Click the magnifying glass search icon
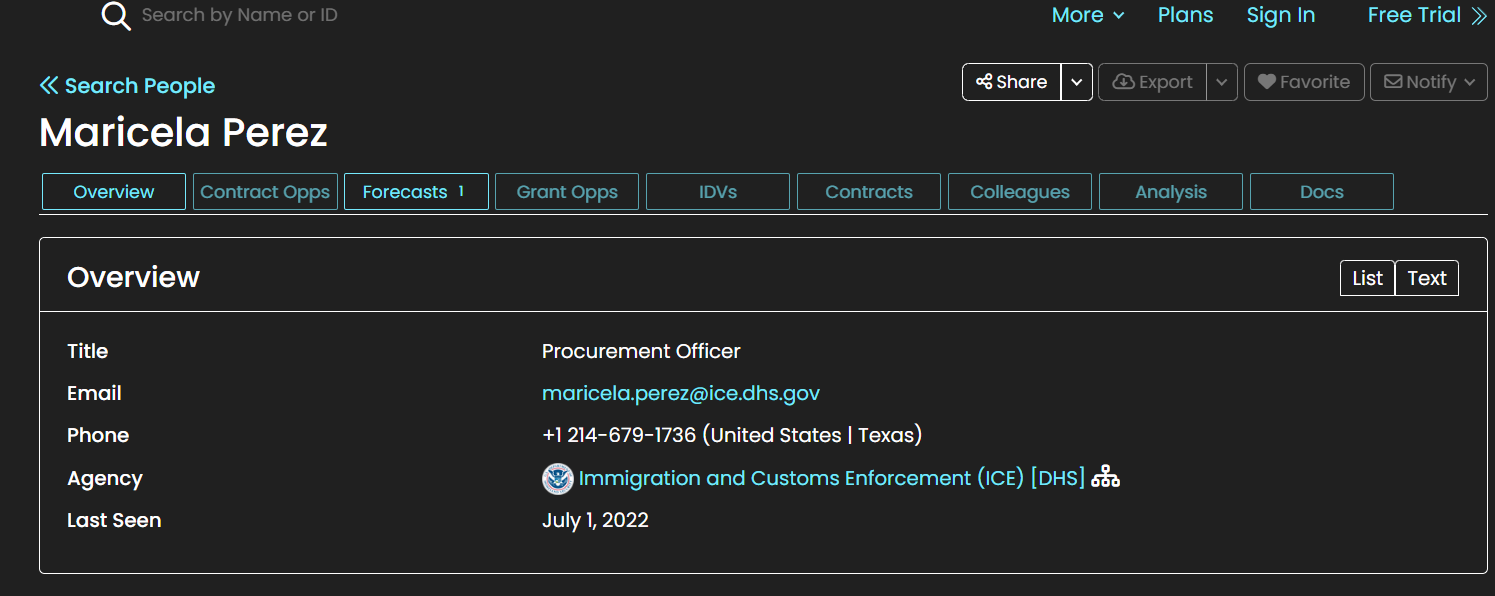This screenshot has width=1495, height=596. tap(116, 16)
